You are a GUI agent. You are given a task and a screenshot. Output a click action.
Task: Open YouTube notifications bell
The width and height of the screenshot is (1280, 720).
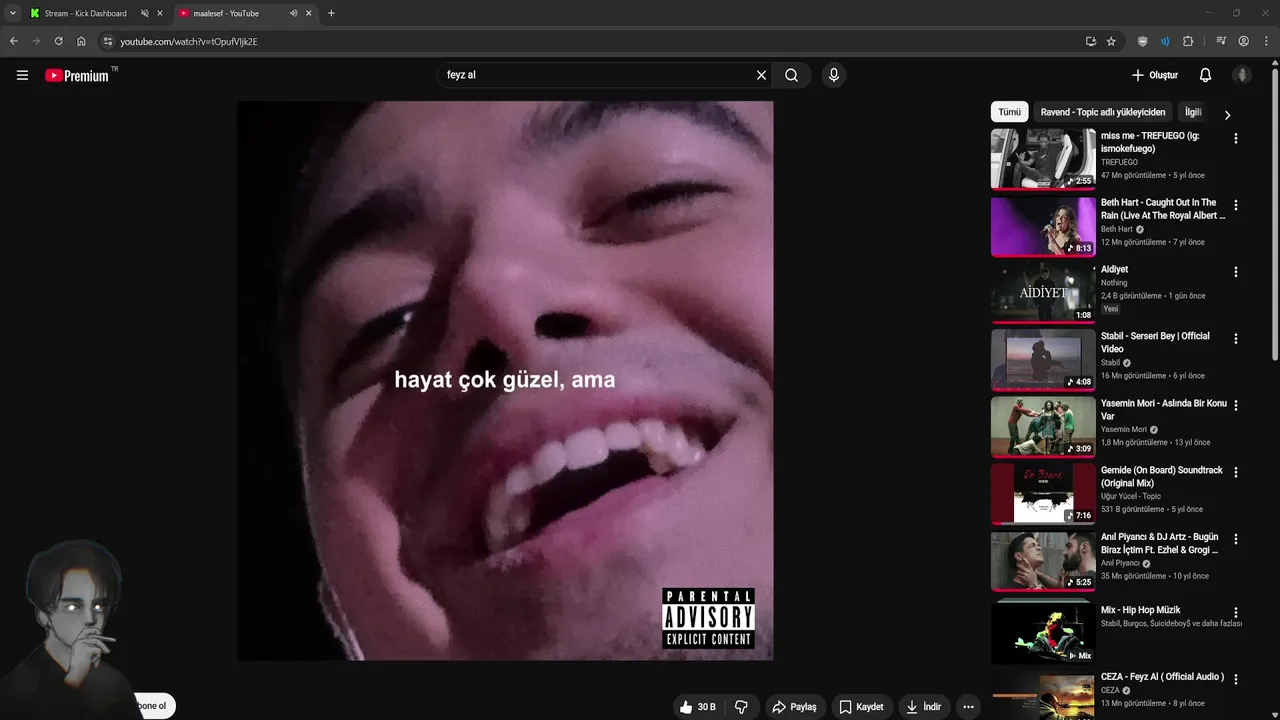coord(1205,75)
